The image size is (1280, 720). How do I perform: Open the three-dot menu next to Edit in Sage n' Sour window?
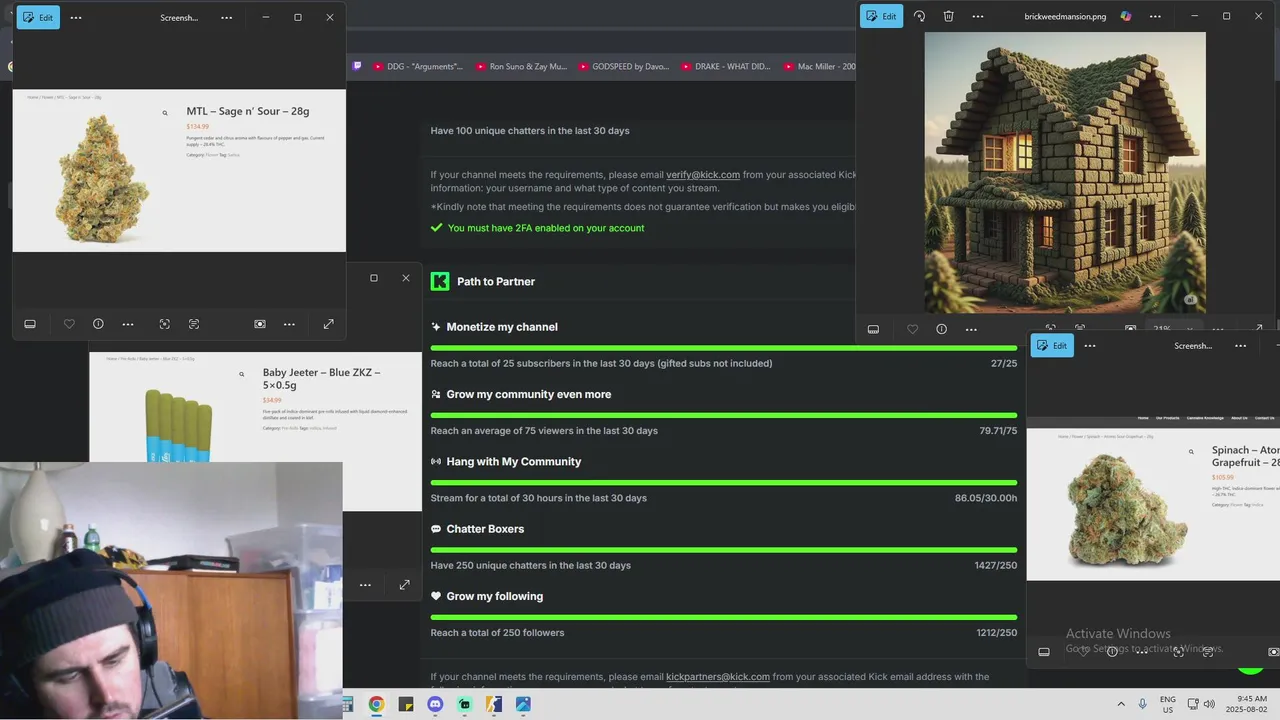[x=76, y=17]
